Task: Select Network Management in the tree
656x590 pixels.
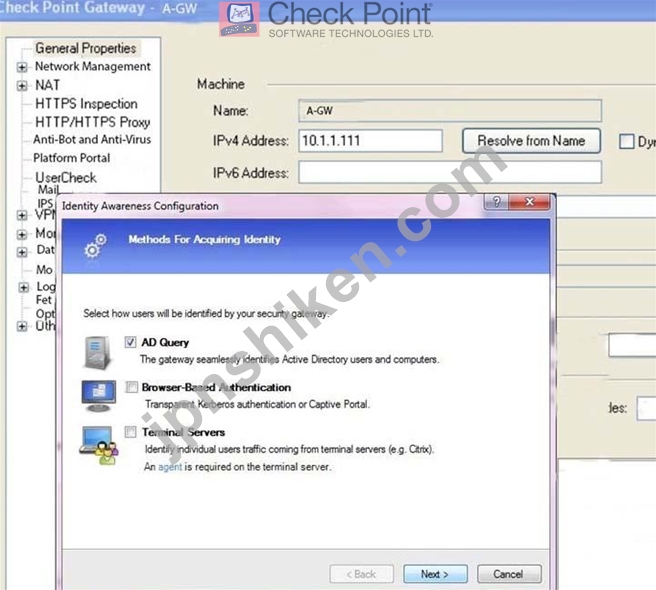Action: (x=92, y=67)
